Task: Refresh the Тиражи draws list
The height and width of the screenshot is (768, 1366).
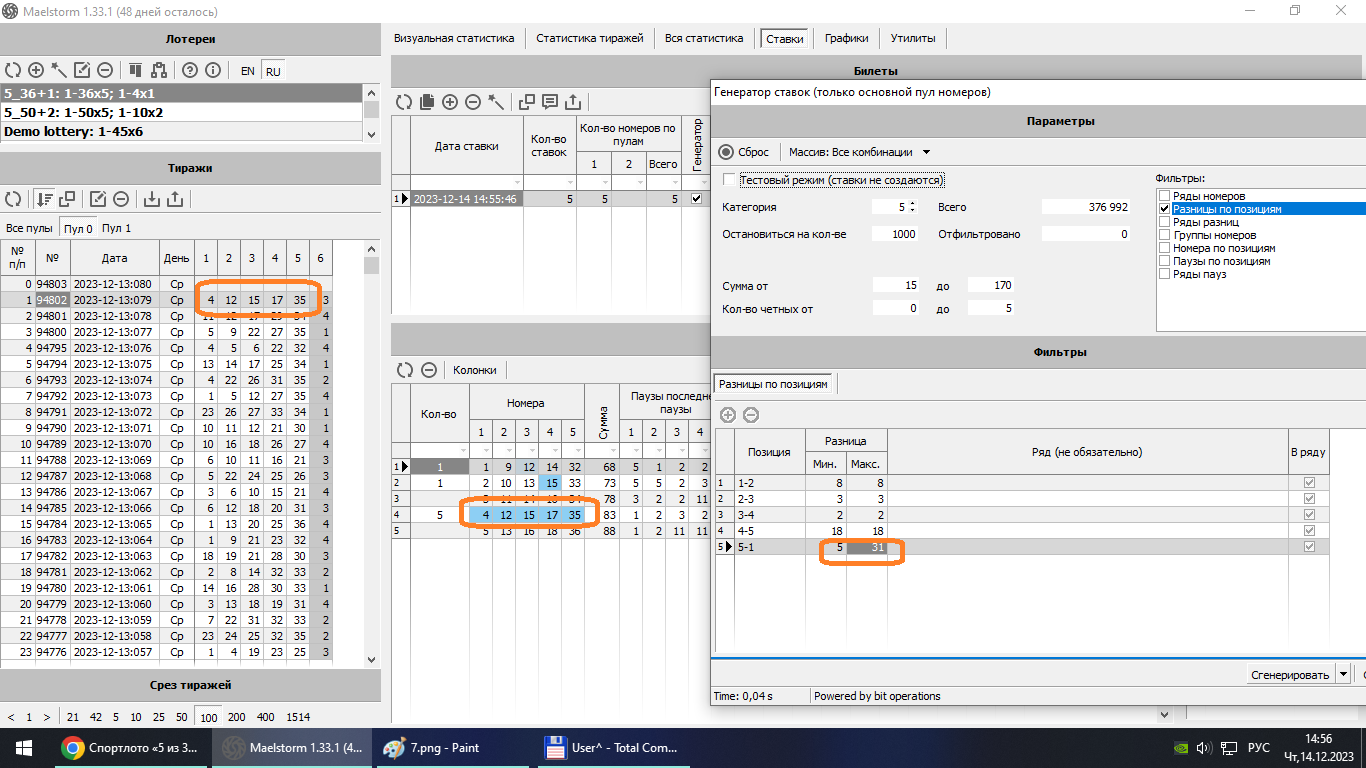Action: point(13,199)
